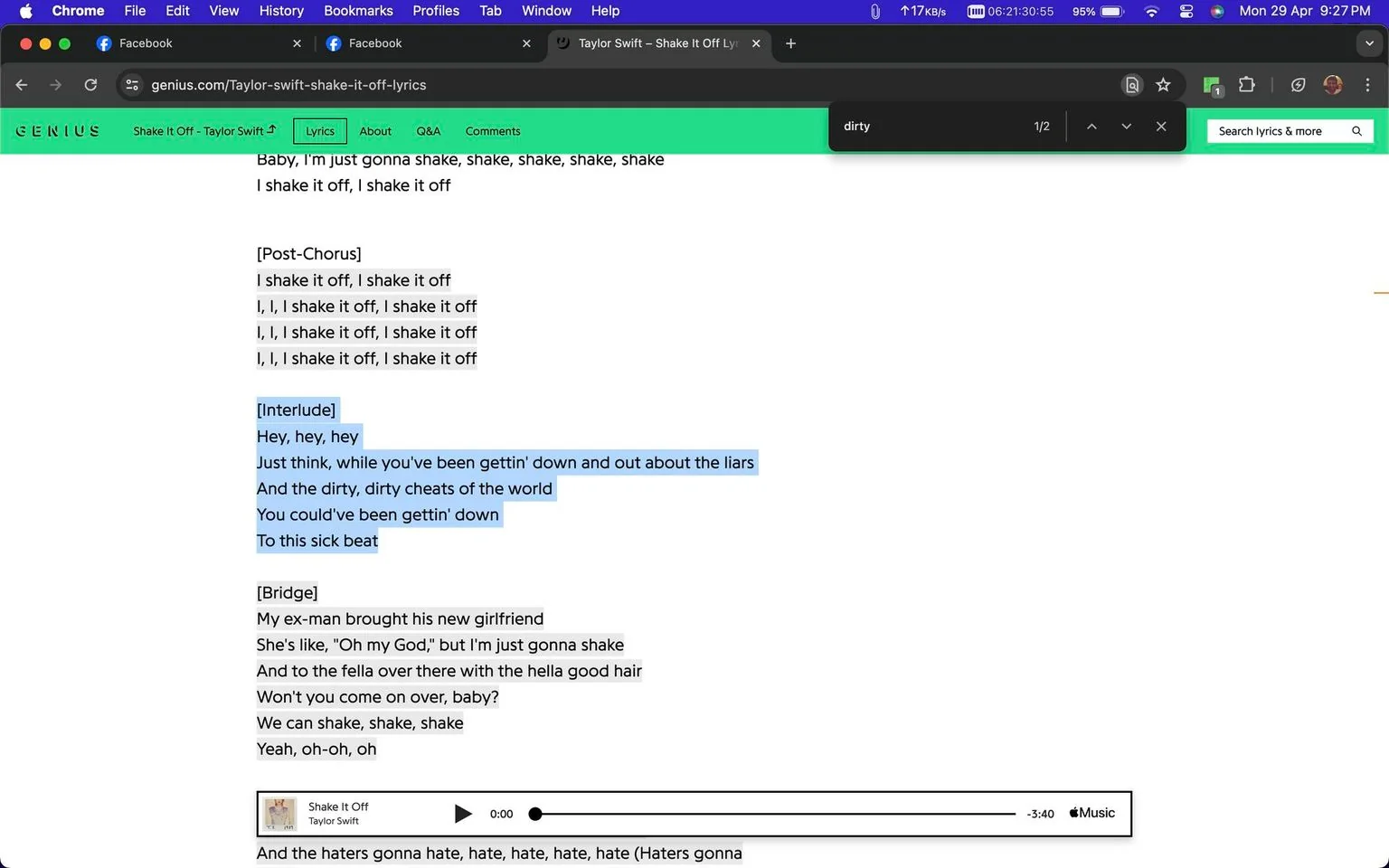Click the audio progress slider handle
The height and width of the screenshot is (868, 1389).
click(535, 814)
